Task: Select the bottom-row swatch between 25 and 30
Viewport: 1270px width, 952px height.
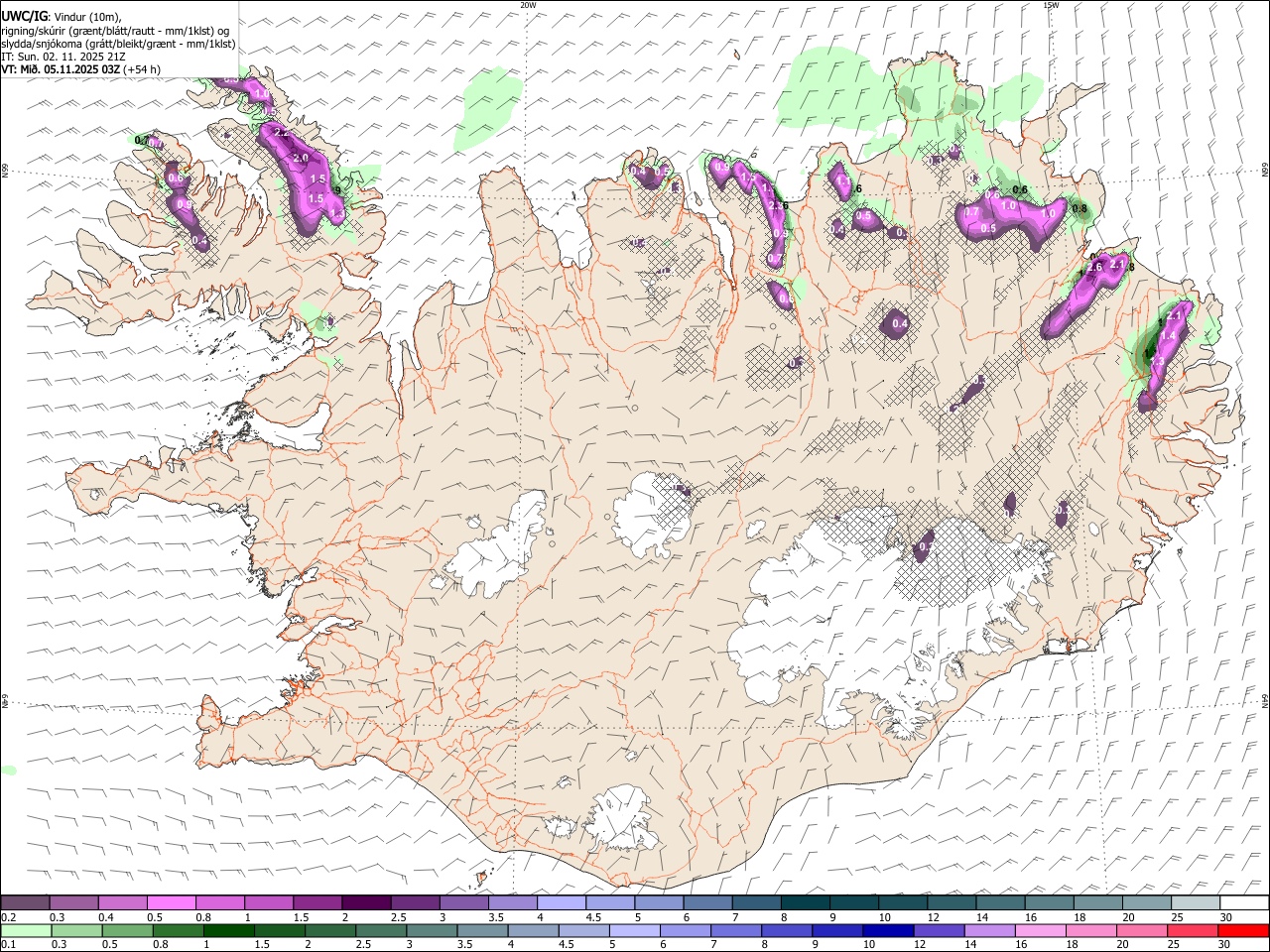Action: click(1193, 930)
